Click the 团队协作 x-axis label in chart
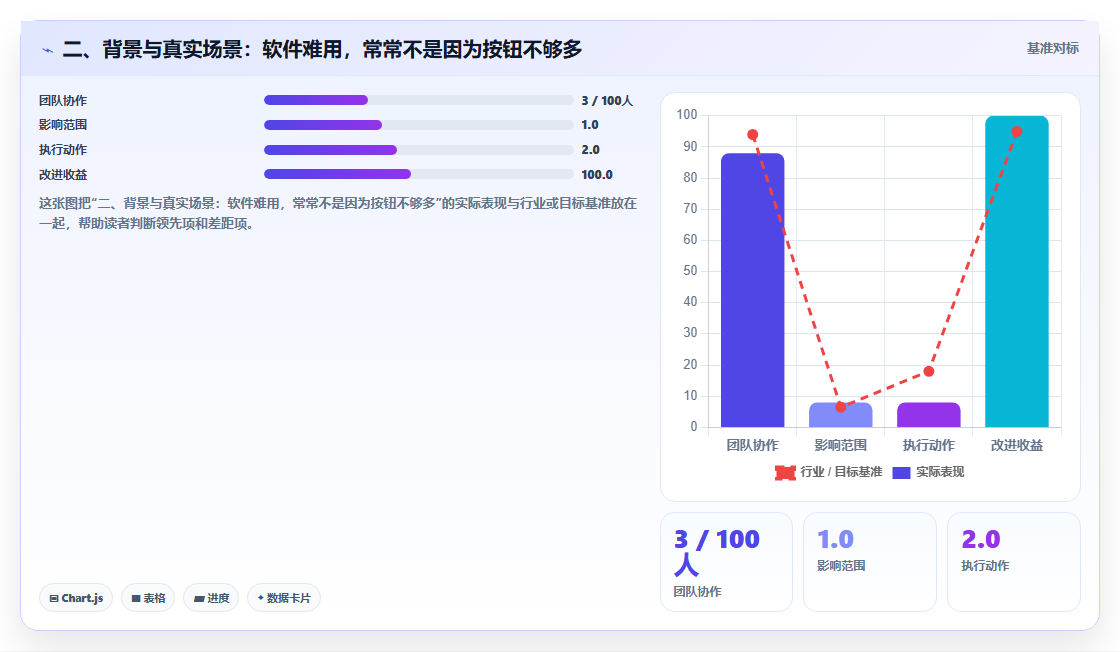The image size is (1120, 652). coord(752,446)
